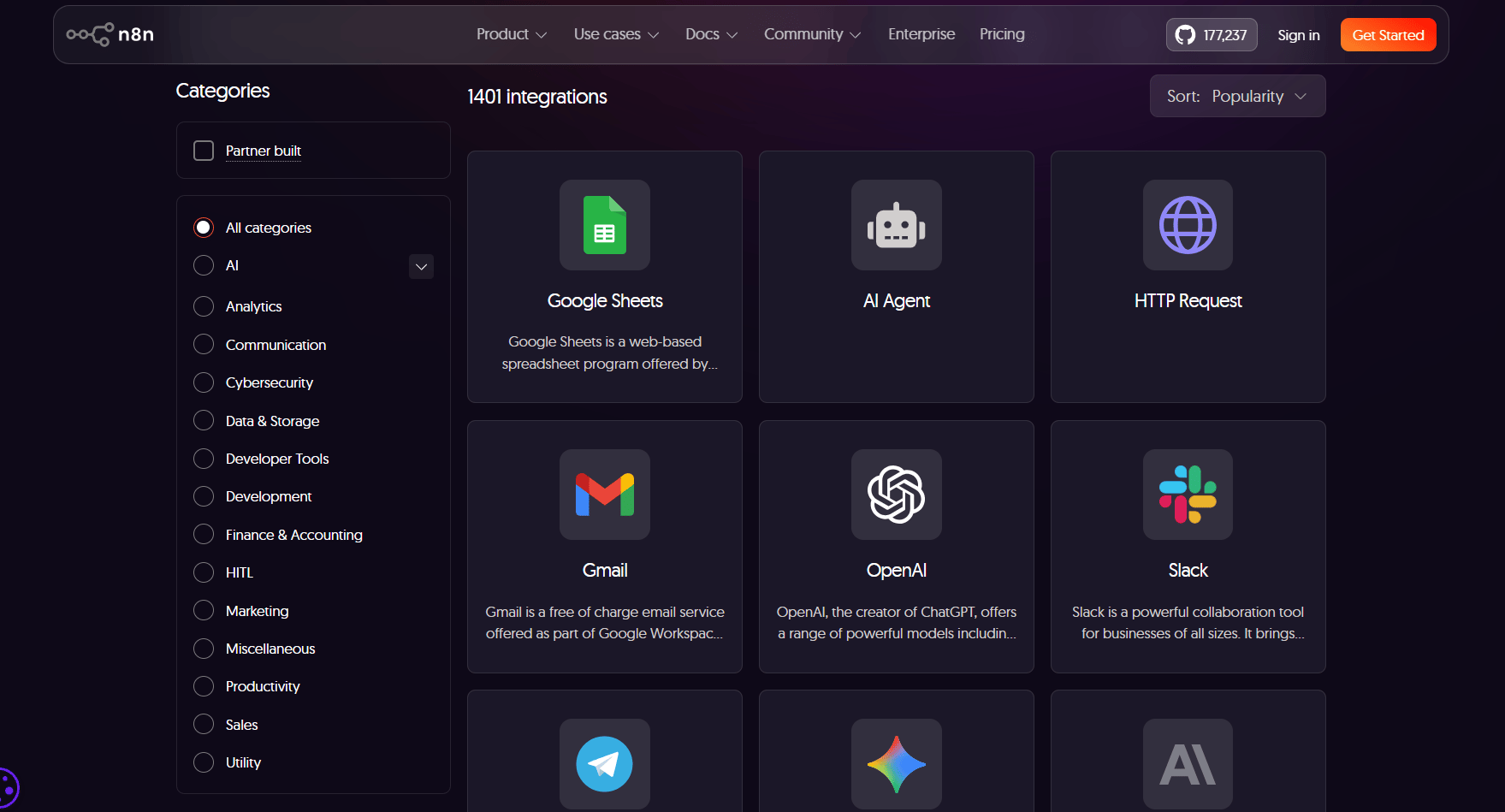This screenshot has height=812, width=1505.
Task: Open the Product menu dropdown
Action: [511, 34]
